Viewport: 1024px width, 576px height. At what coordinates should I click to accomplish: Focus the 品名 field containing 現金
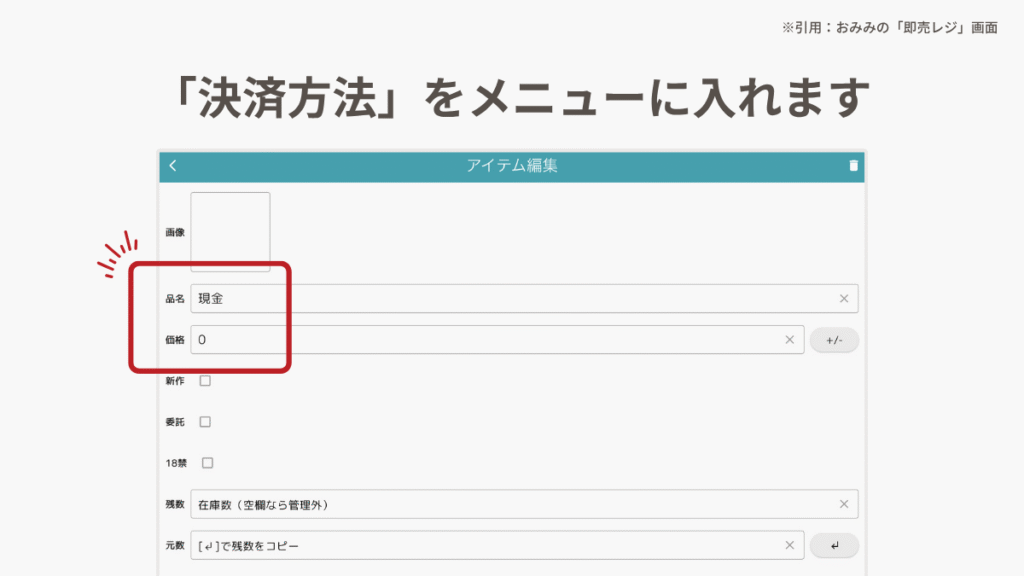(510, 299)
